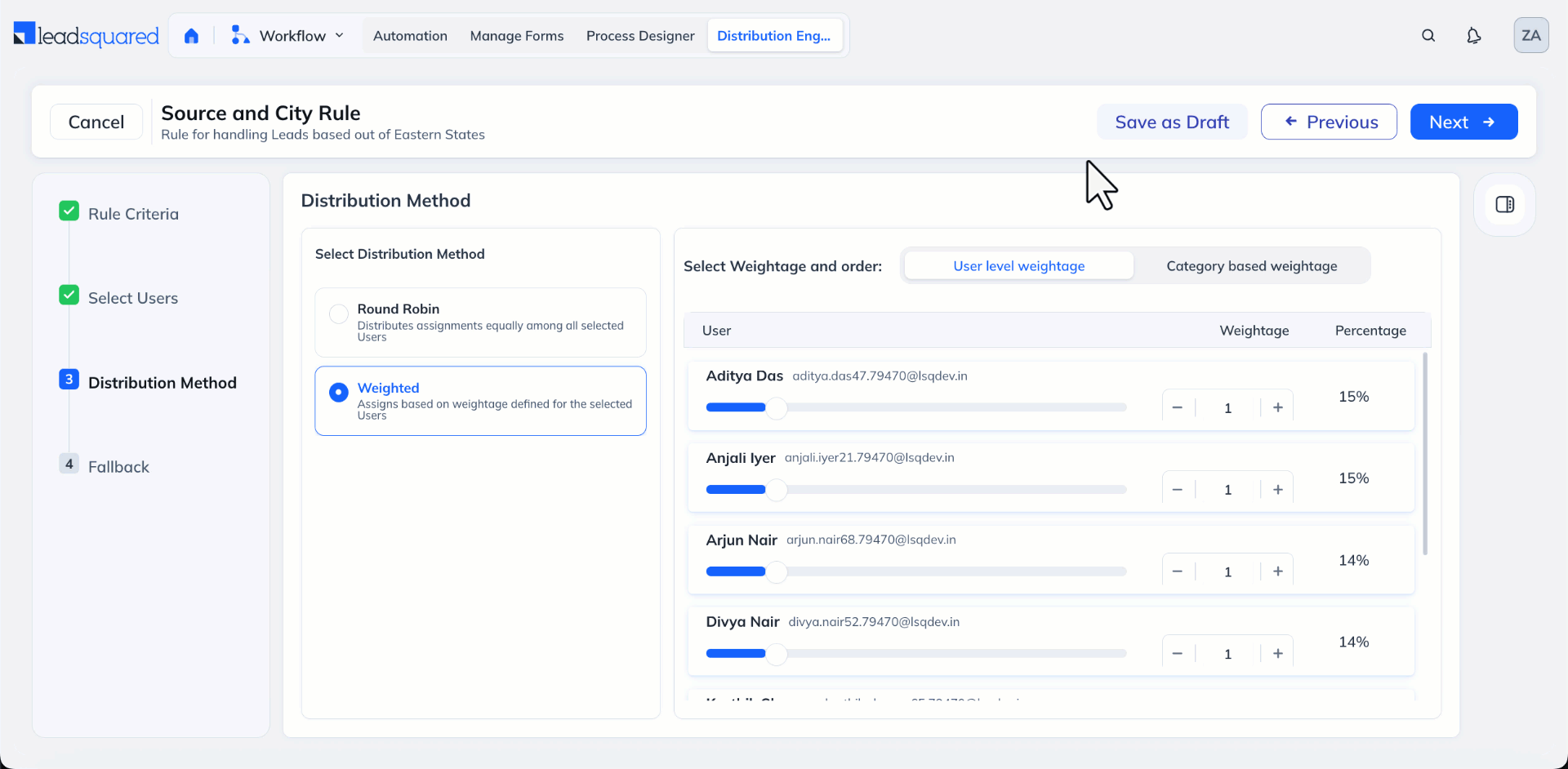Open ZA user avatar menu
This screenshot has width=1568, height=769.
point(1531,35)
